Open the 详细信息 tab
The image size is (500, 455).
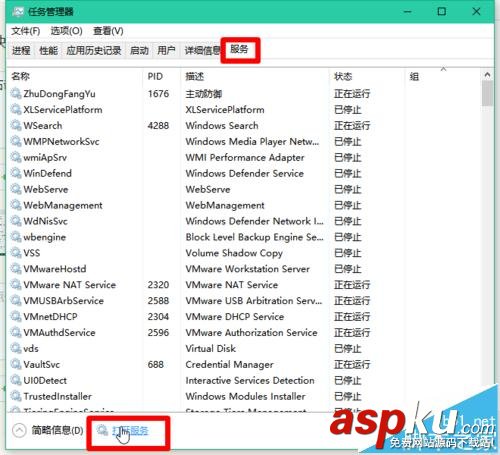[202, 51]
